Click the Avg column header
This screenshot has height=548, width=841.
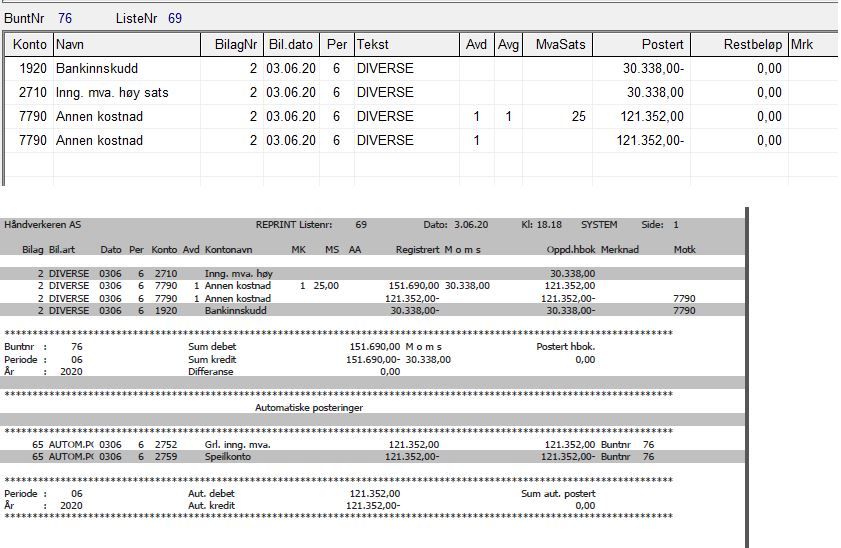point(508,45)
